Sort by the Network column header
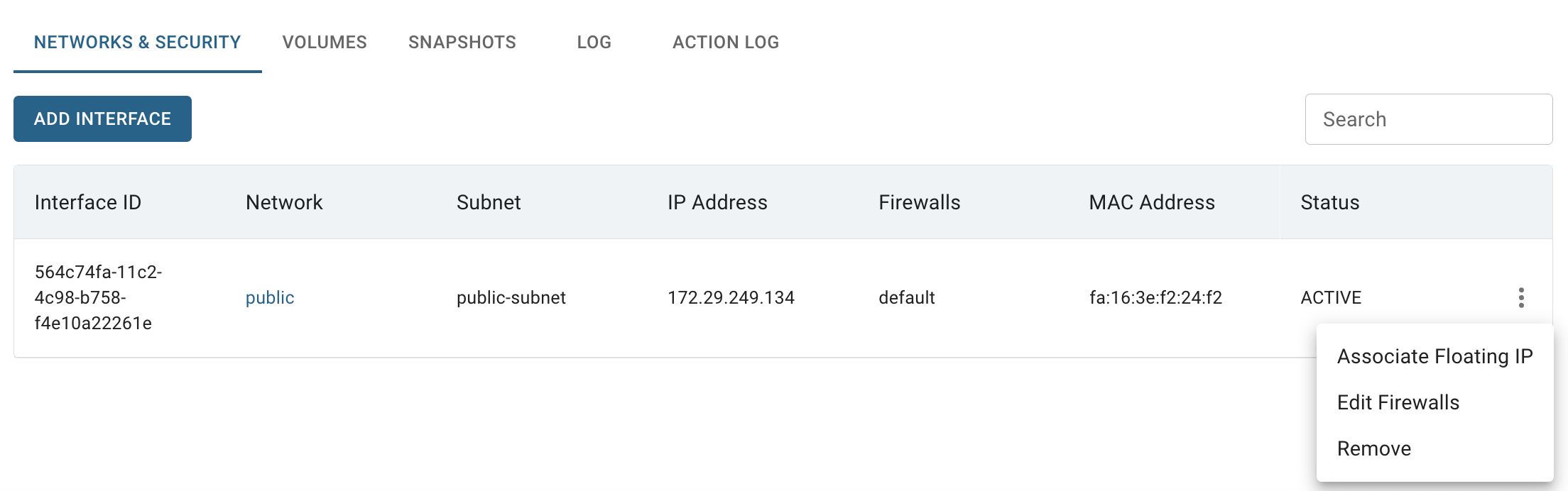This screenshot has height=491, width=1568. point(284,202)
